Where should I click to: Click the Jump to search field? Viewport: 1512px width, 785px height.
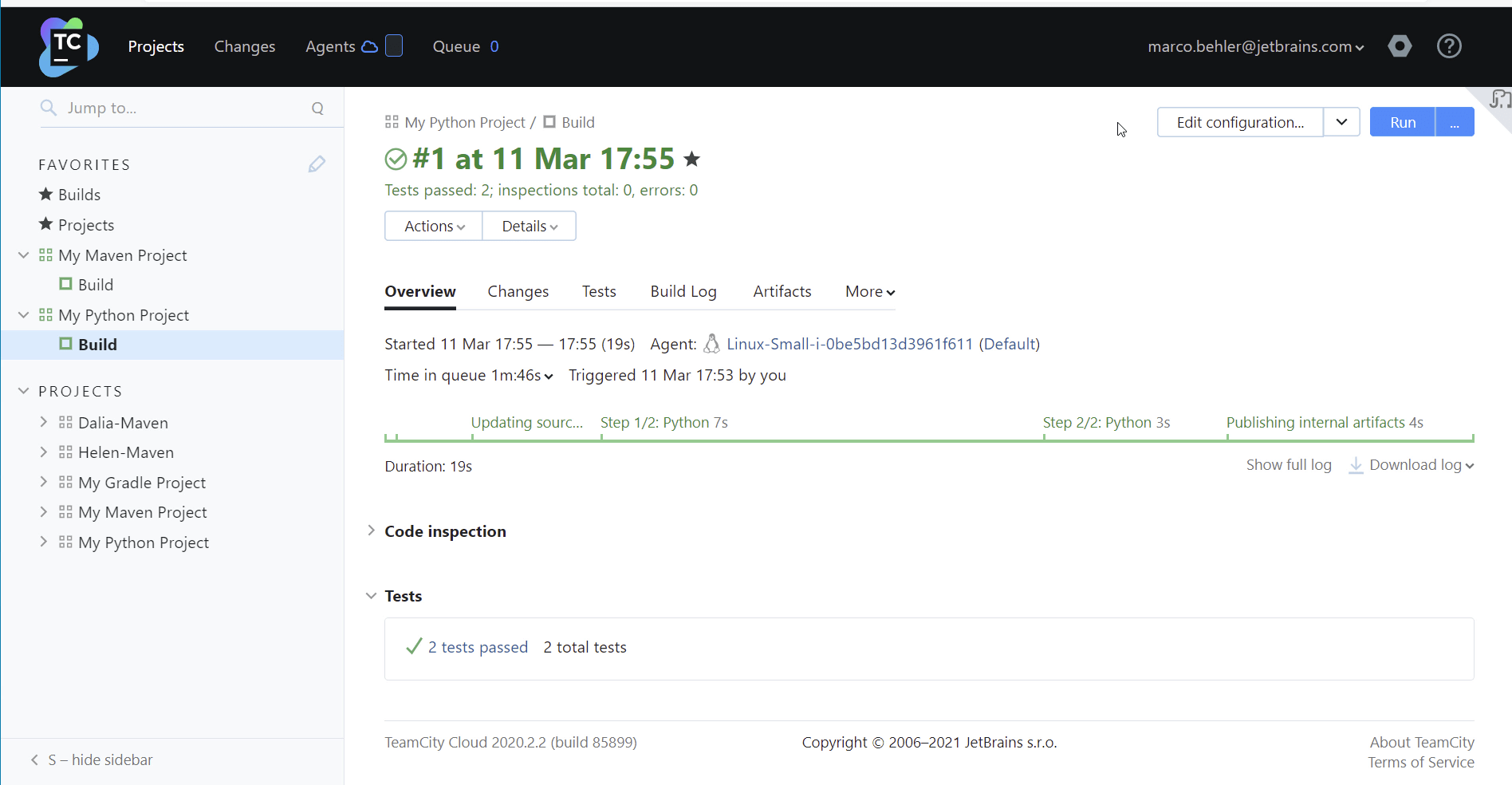[x=183, y=108]
